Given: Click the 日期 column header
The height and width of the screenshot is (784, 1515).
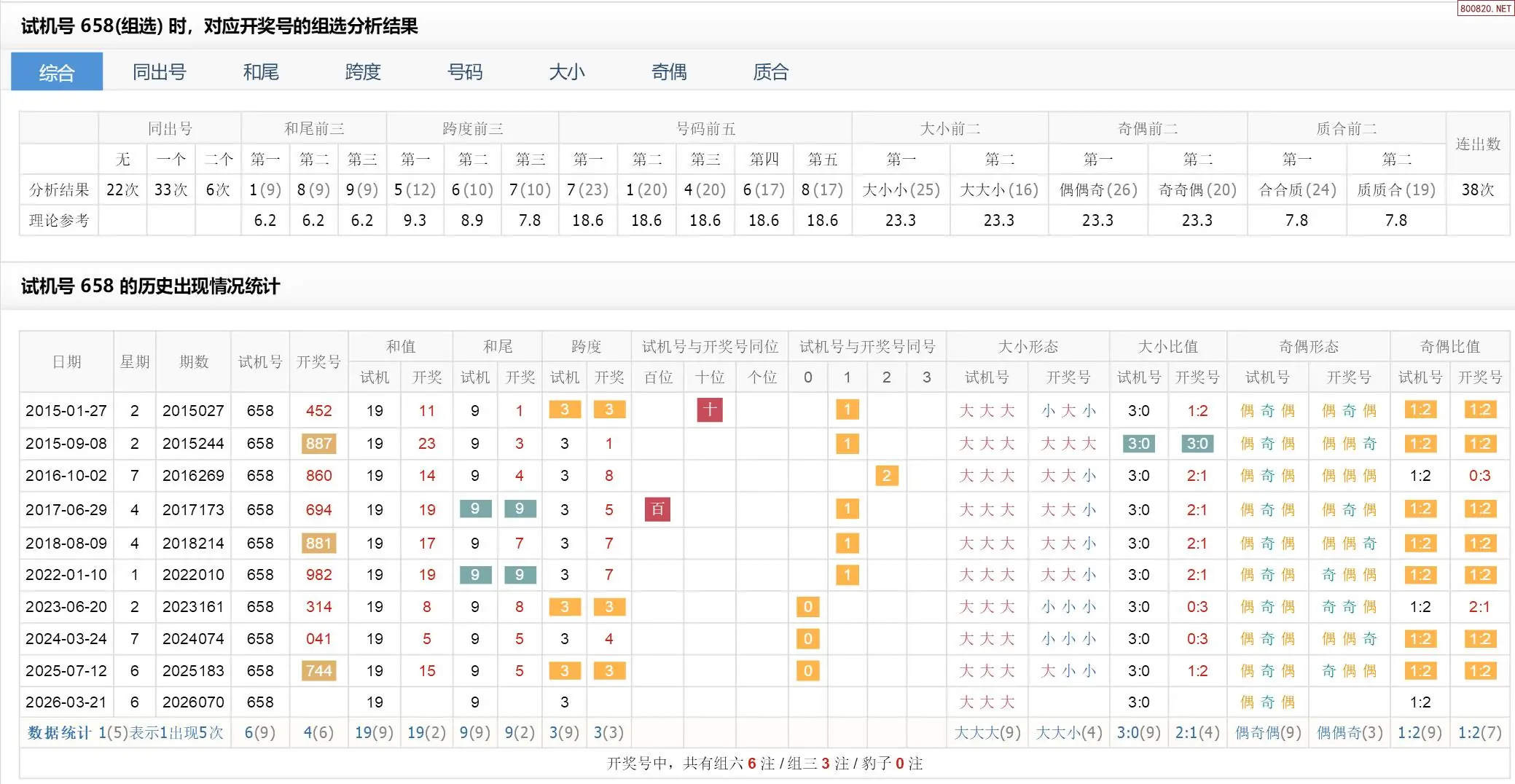Looking at the screenshot, I should pos(67,362).
